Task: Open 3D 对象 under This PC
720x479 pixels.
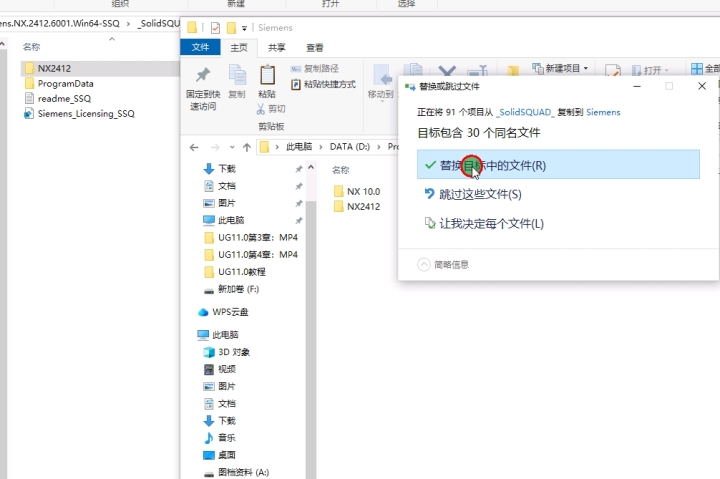Action: (227, 352)
